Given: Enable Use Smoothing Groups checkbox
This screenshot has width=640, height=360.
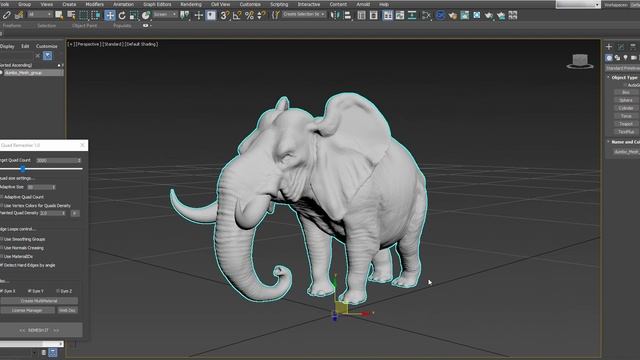Looking at the screenshot, I should click(x=2, y=239).
